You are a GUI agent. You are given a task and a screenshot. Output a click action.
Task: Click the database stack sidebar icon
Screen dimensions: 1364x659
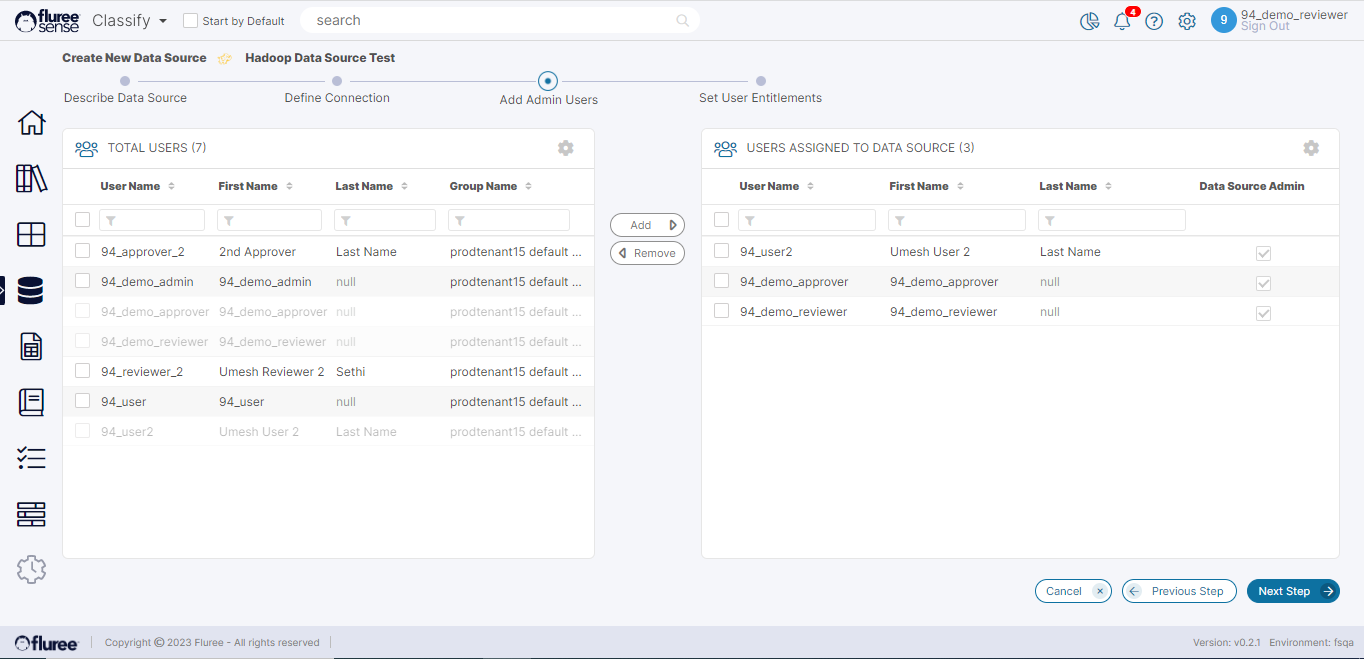[31, 291]
